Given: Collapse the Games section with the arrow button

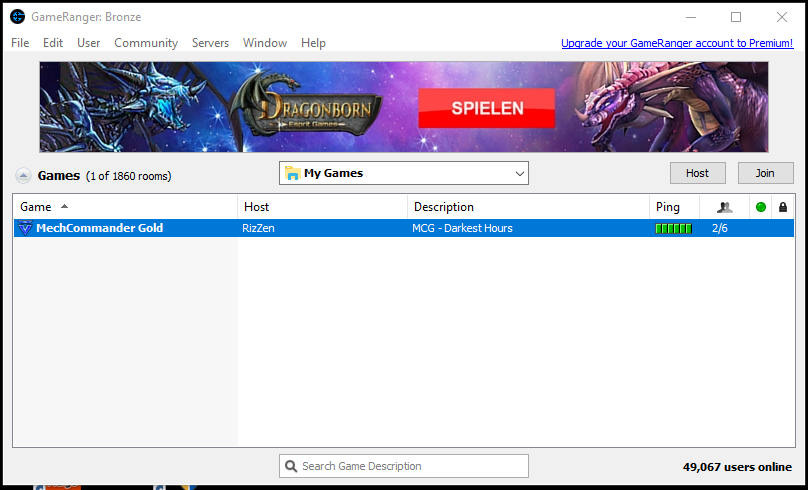Looking at the screenshot, I should [23, 176].
